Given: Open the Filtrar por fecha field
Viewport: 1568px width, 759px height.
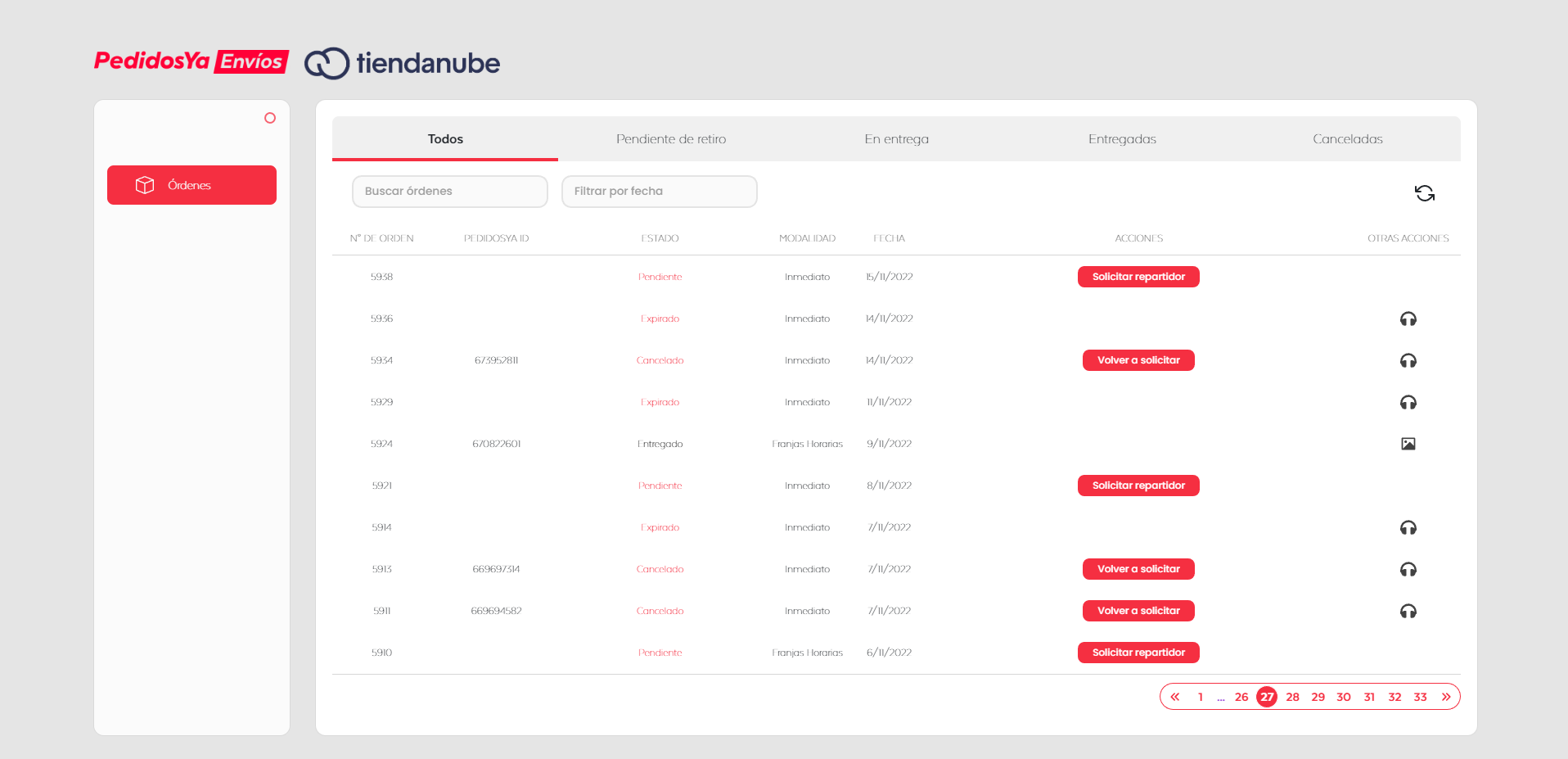Looking at the screenshot, I should coord(660,192).
